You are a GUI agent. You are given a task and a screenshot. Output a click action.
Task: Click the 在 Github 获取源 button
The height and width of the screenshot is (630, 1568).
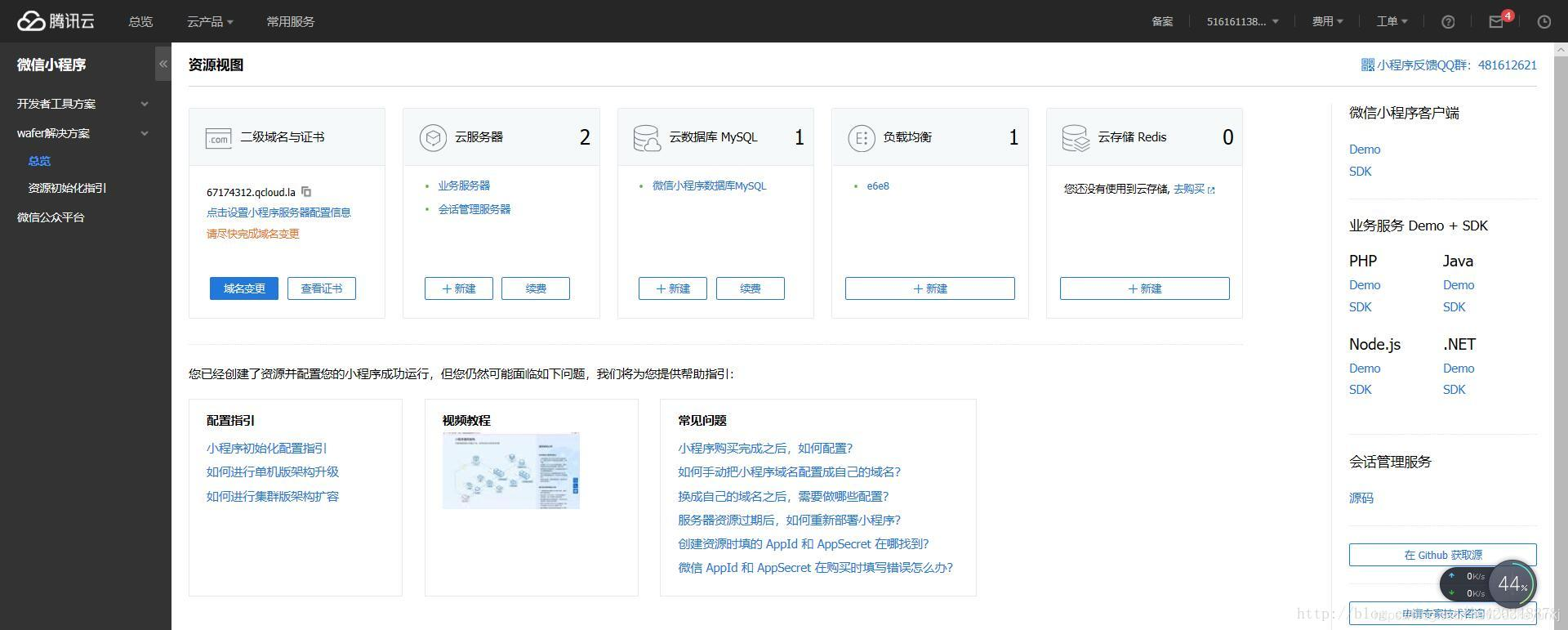(x=1443, y=555)
